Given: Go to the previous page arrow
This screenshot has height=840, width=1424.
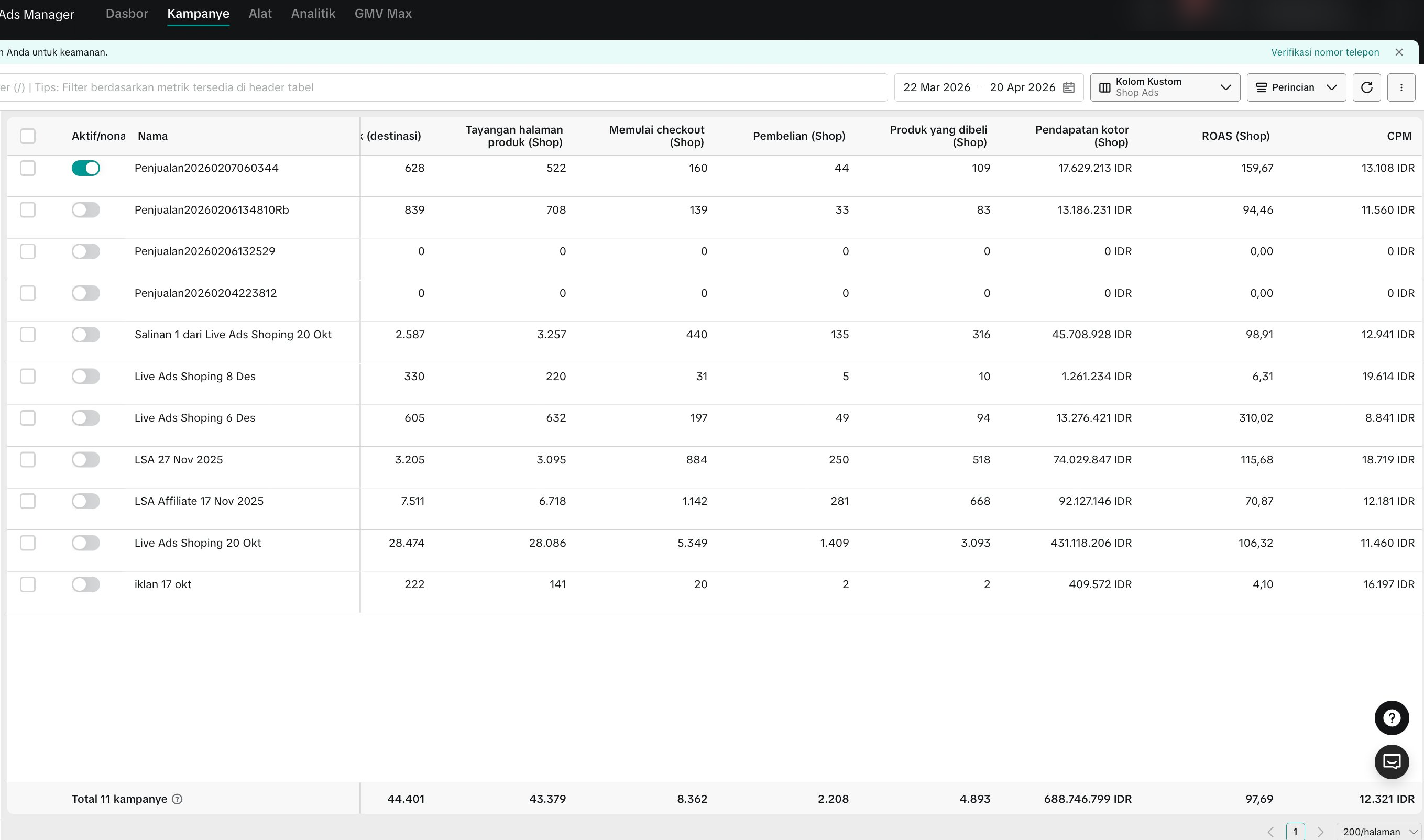Looking at the screenshot, I should pyautogui.click(x=1270, y=832).
